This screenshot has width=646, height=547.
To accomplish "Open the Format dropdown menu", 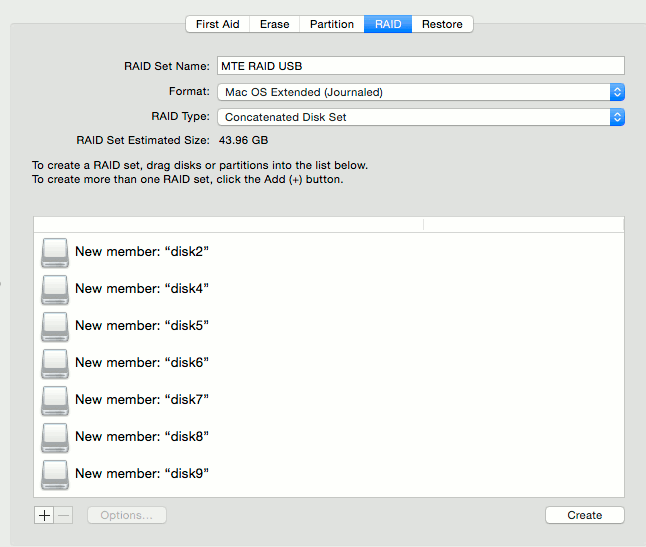I will coord(420,92).
